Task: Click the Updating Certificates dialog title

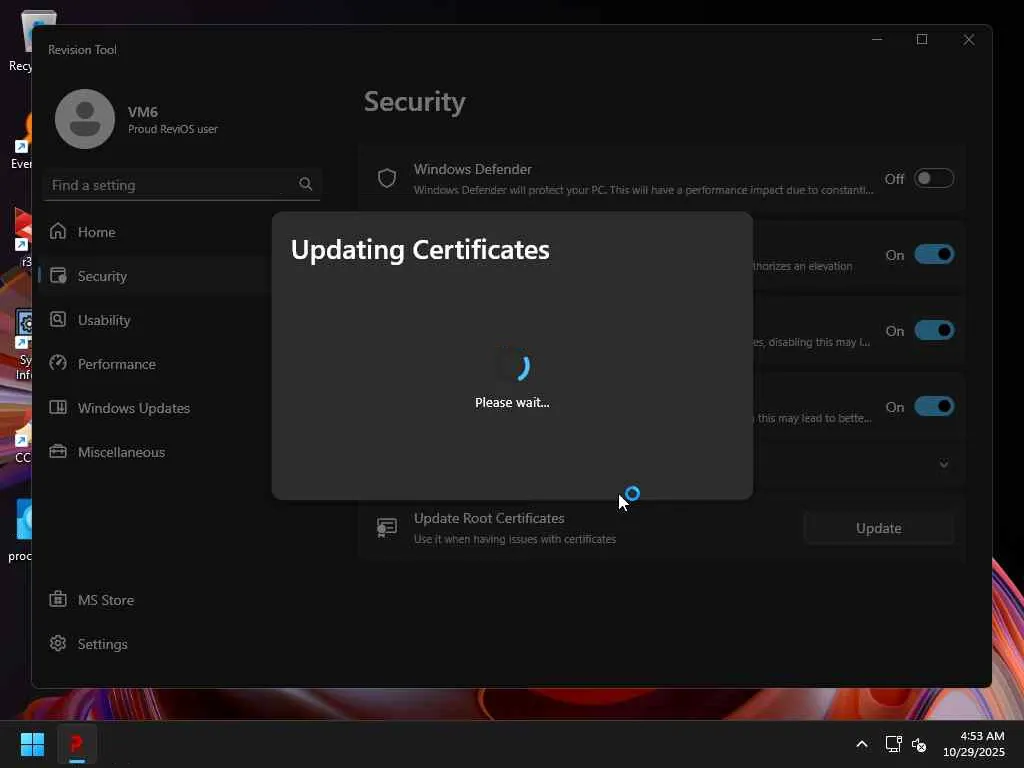Action: 420,250
